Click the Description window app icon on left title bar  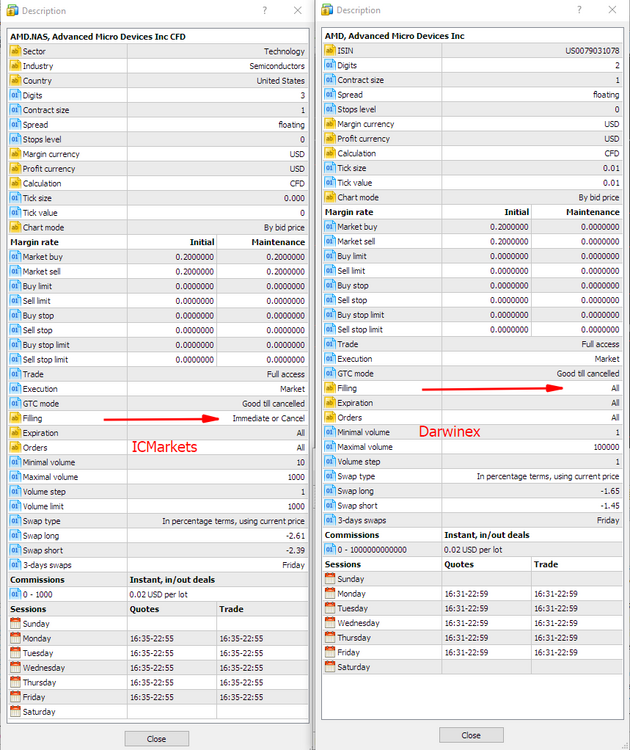click(12, 10)
